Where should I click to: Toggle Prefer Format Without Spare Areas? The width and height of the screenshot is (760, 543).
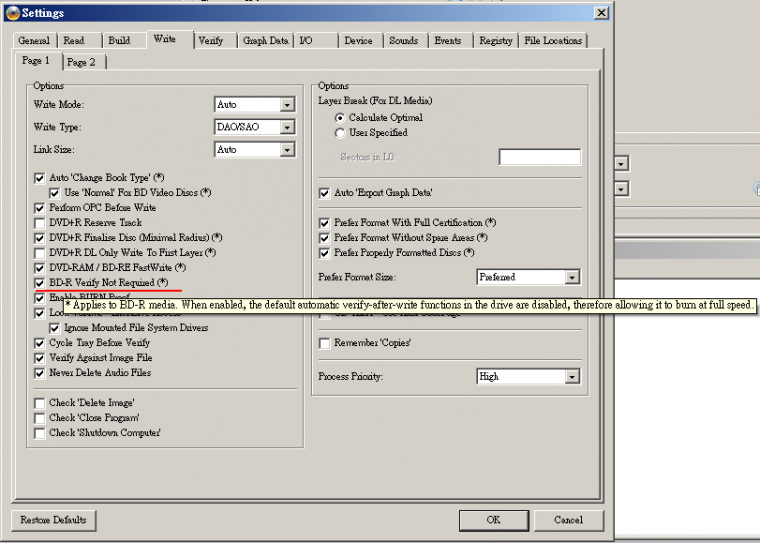pos(325,238)
